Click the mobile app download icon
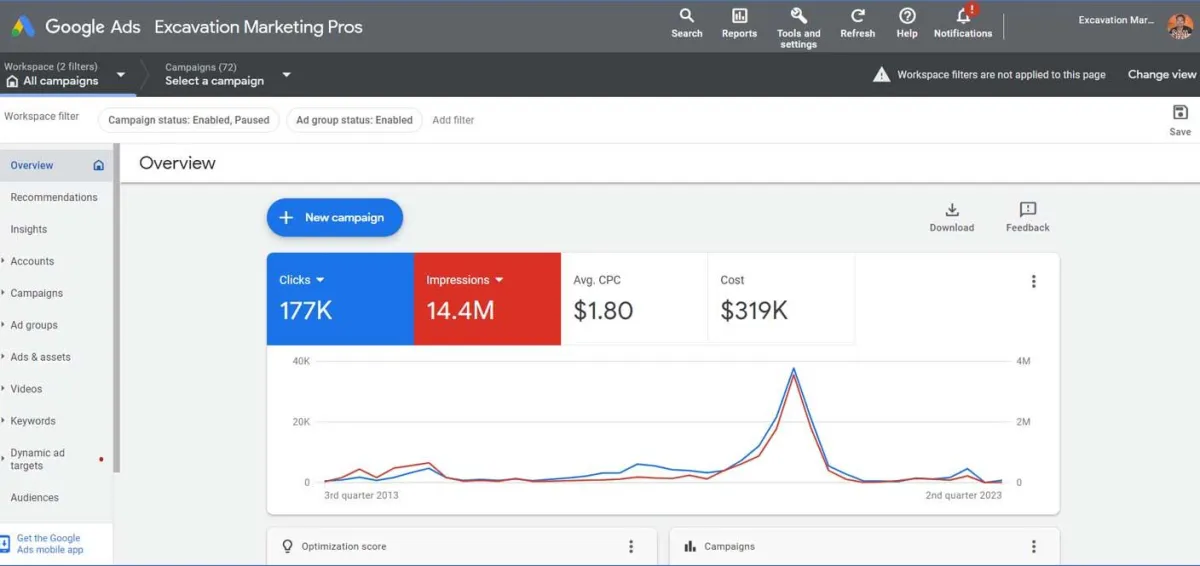 (5, 544)
